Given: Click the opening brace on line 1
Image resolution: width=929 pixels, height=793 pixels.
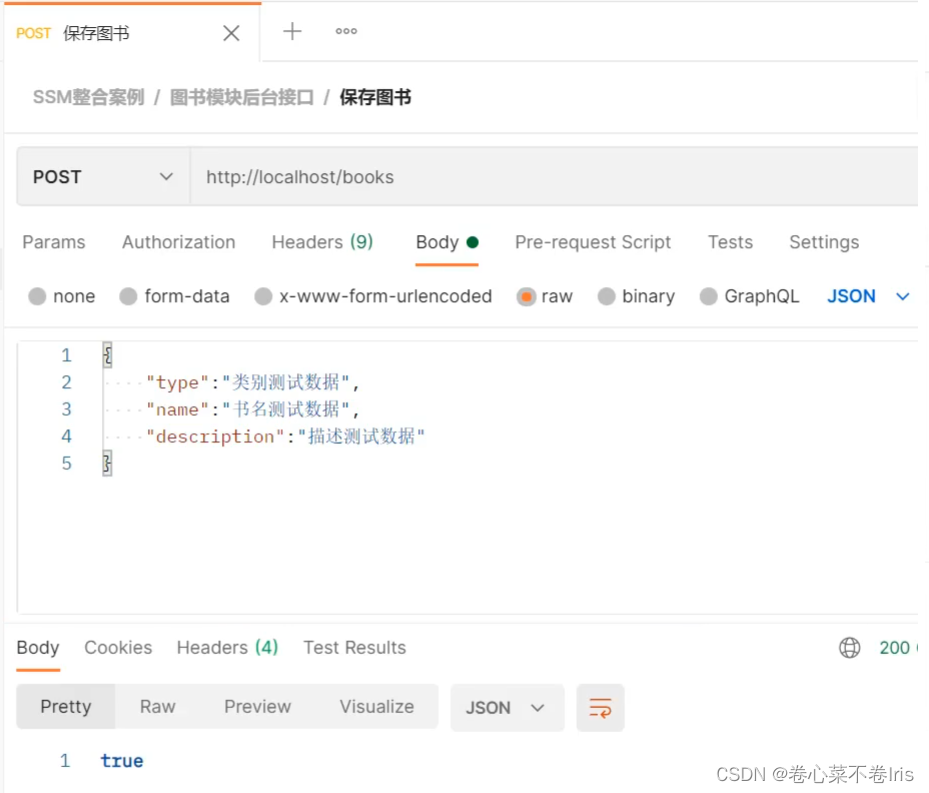Looking at the screenshot, I should pyautogui.click(x=107, y=355).
